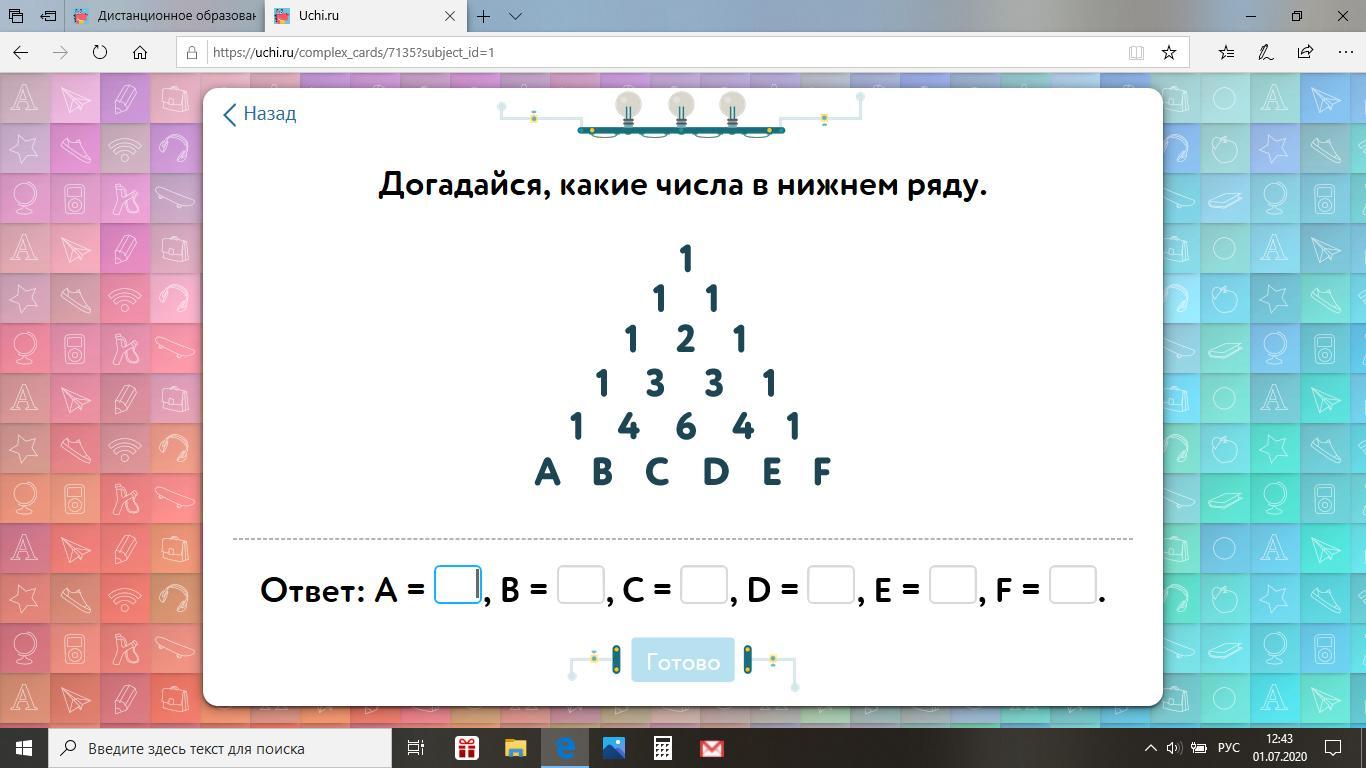The width and height of the screenshot is (1366, 768).
Task: Submit with the Готово button
Action: pos(683,661)
